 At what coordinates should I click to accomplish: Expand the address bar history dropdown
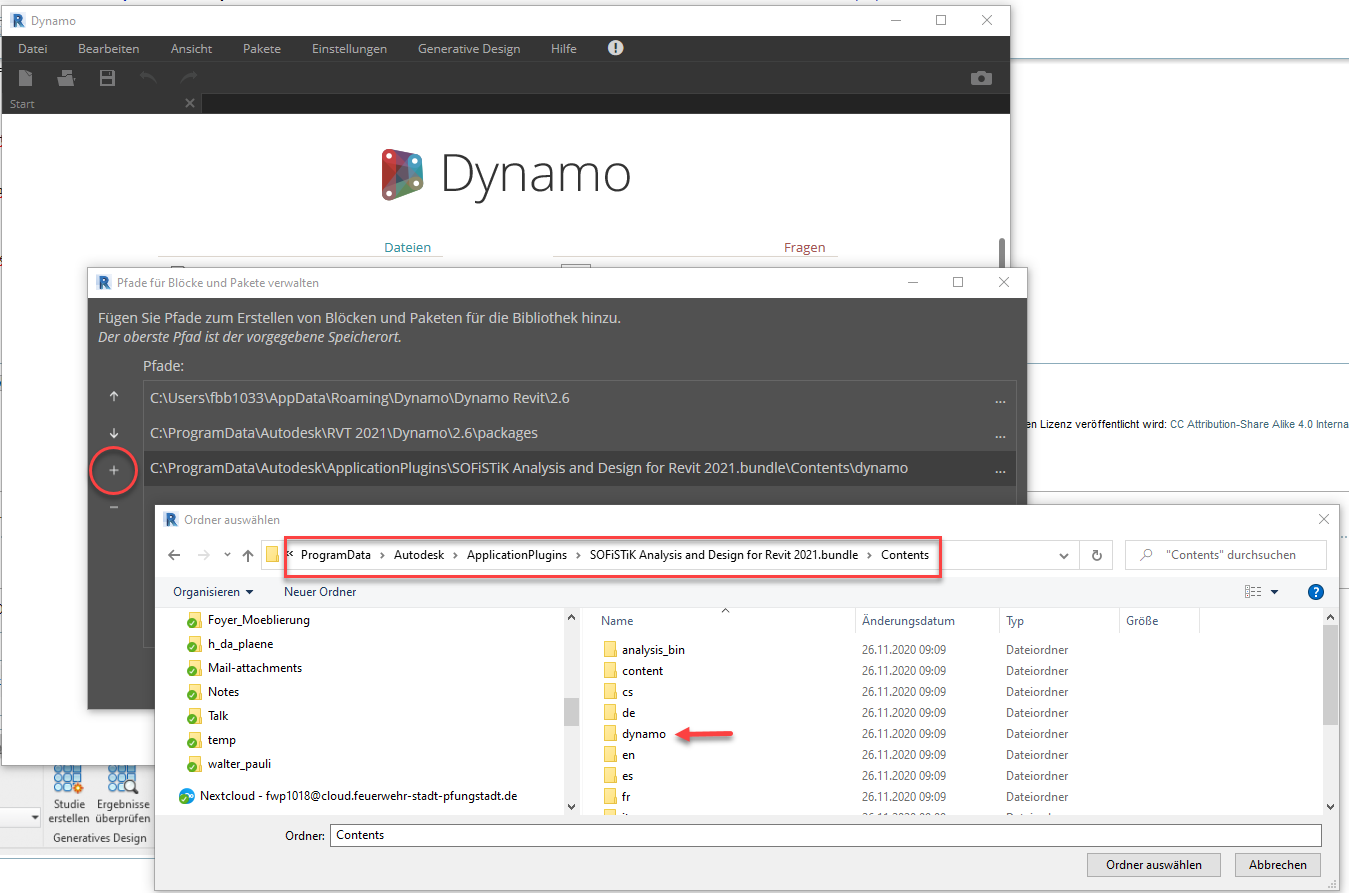coord(1063,555)
